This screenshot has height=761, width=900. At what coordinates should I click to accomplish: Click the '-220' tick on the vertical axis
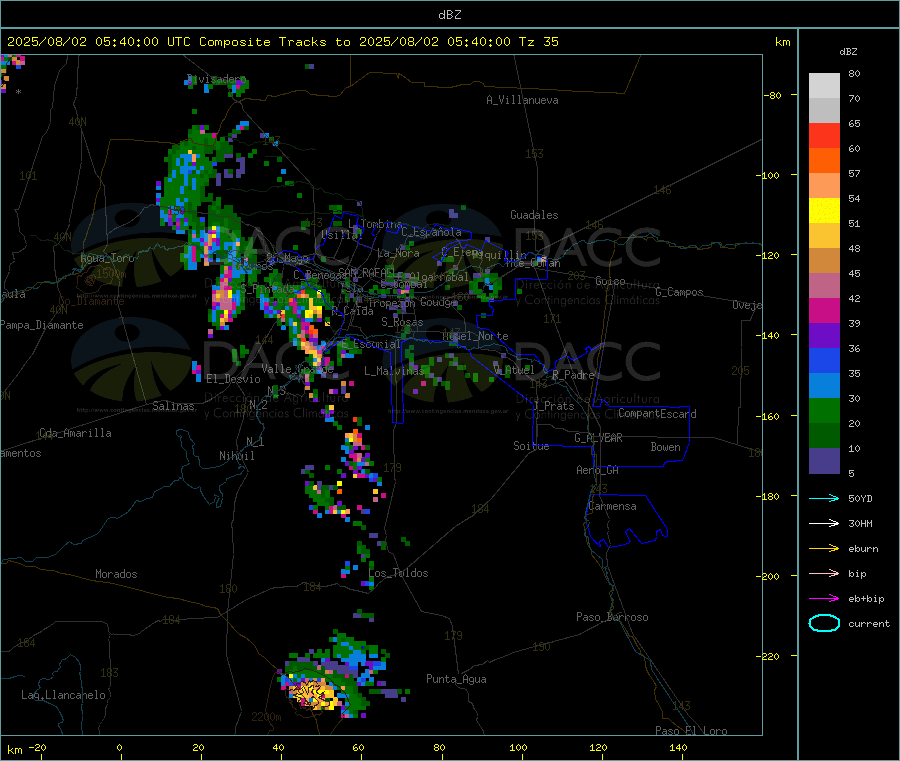coord(770,656)
